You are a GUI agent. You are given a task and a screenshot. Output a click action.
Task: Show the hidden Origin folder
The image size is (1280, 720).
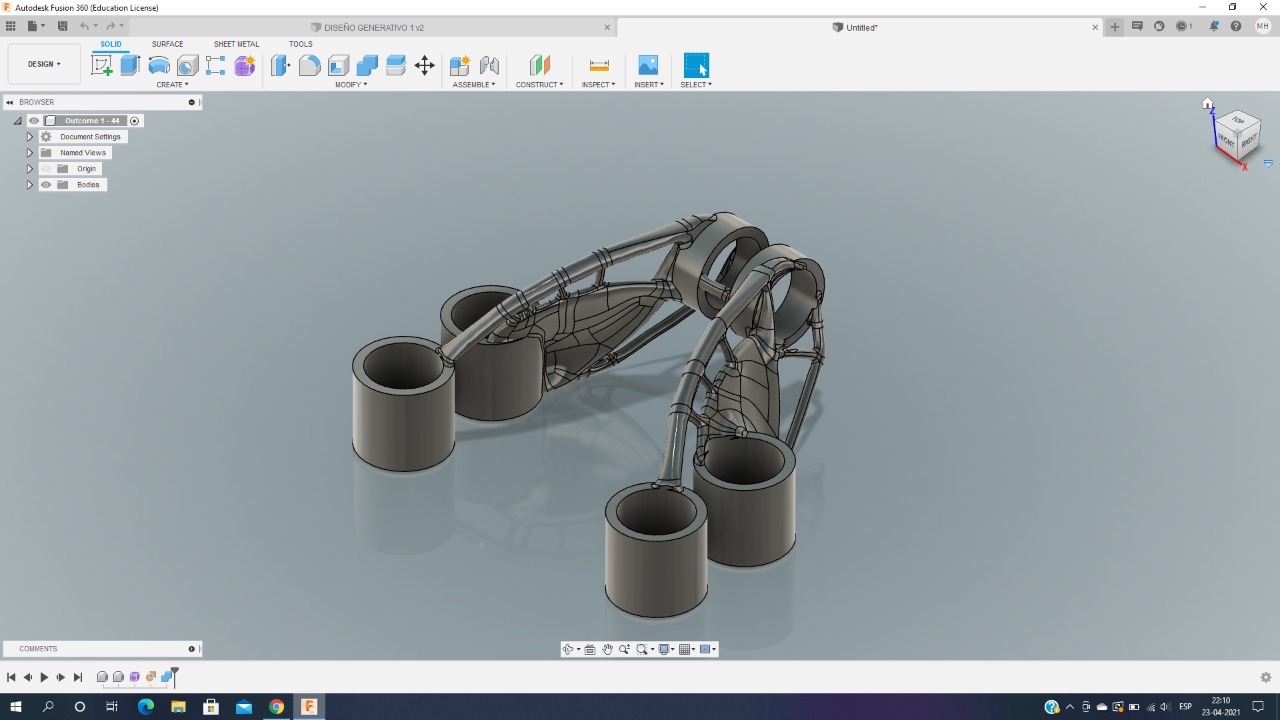point(46,169)
